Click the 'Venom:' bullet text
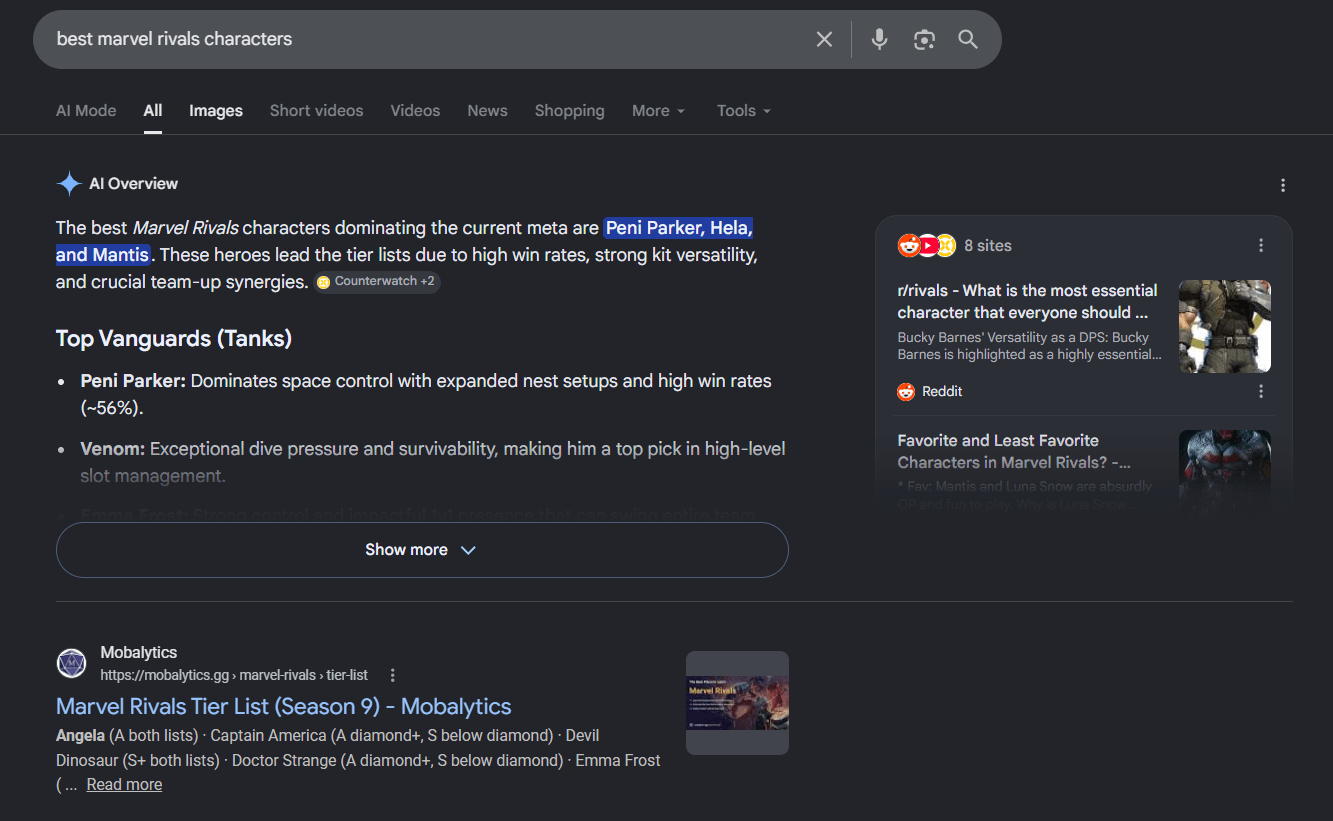 tap(113, 449)
